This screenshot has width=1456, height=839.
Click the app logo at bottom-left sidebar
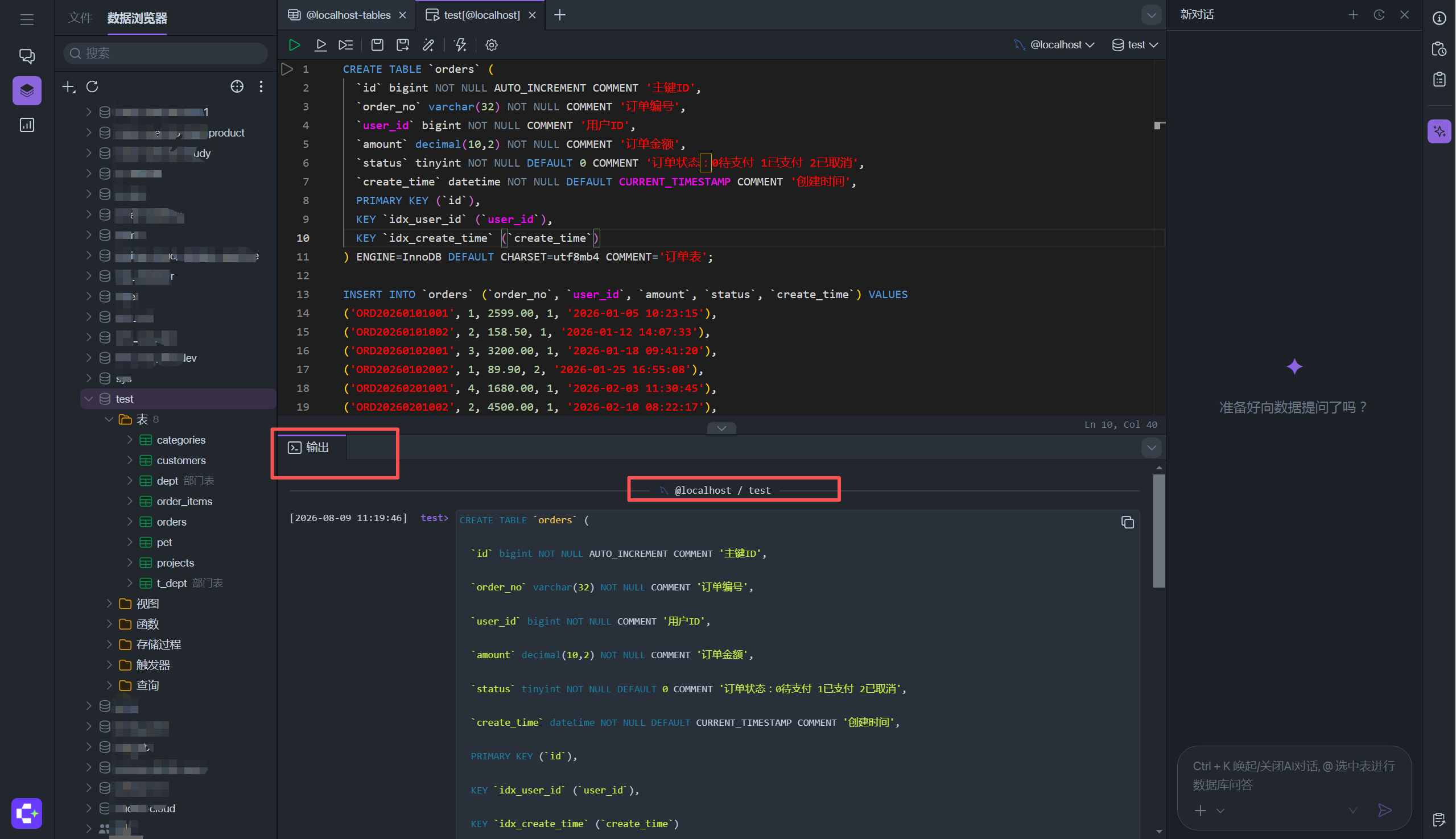(x=27, y=813)
